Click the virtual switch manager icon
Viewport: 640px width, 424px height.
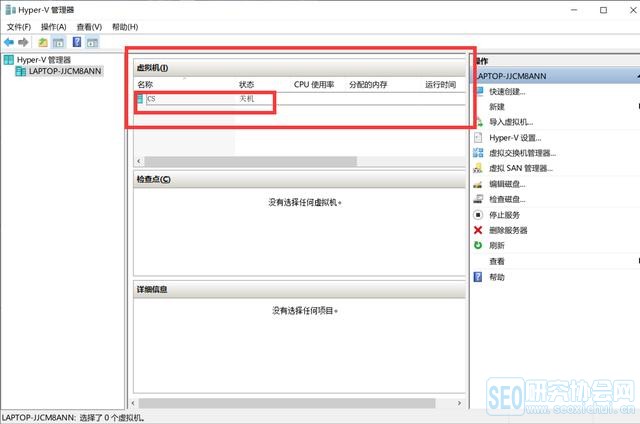point(478,153)
